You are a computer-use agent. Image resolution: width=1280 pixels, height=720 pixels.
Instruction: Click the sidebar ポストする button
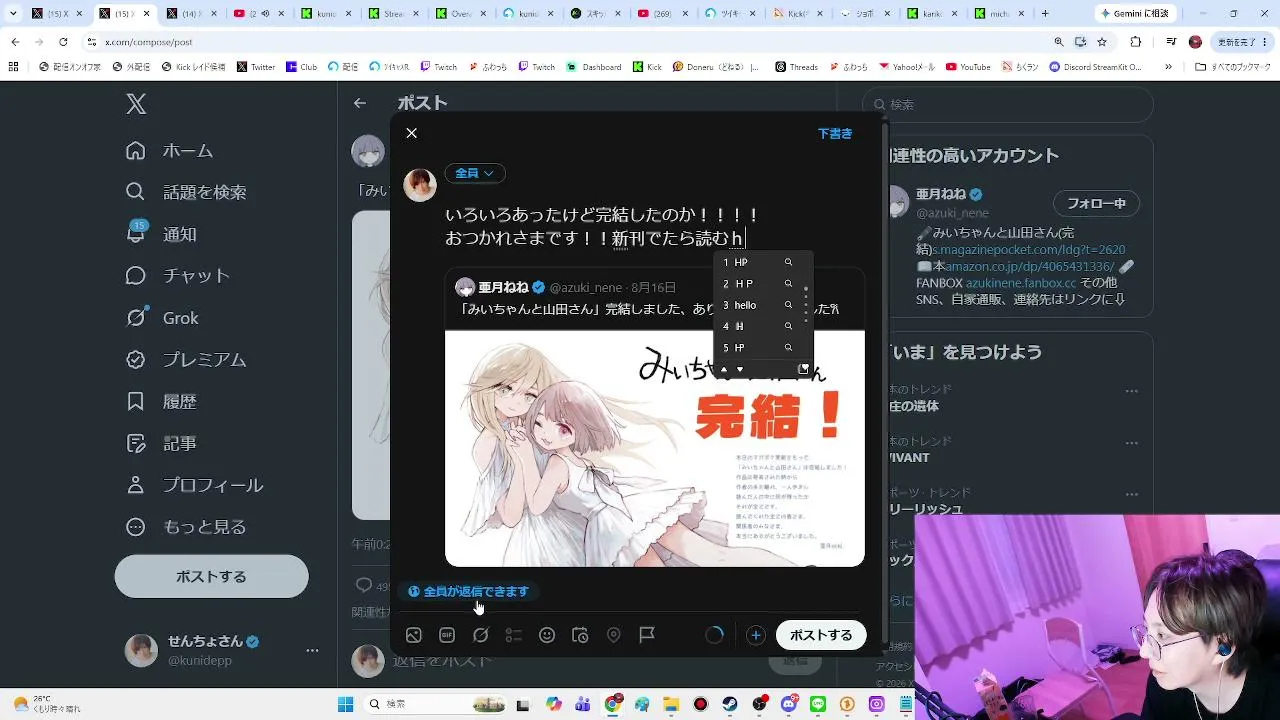coord(211,577)
